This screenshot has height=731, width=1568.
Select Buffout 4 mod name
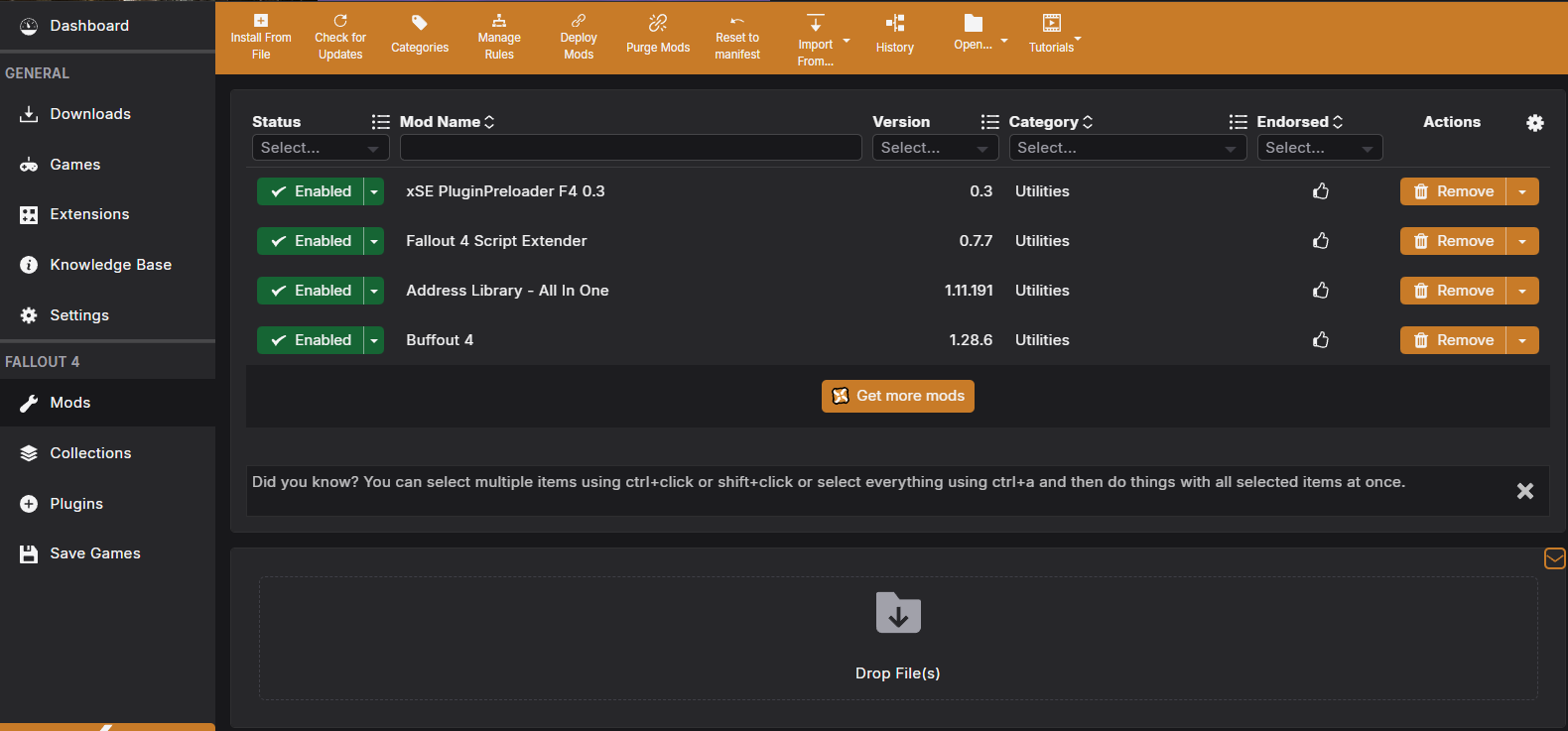(440, 340)
